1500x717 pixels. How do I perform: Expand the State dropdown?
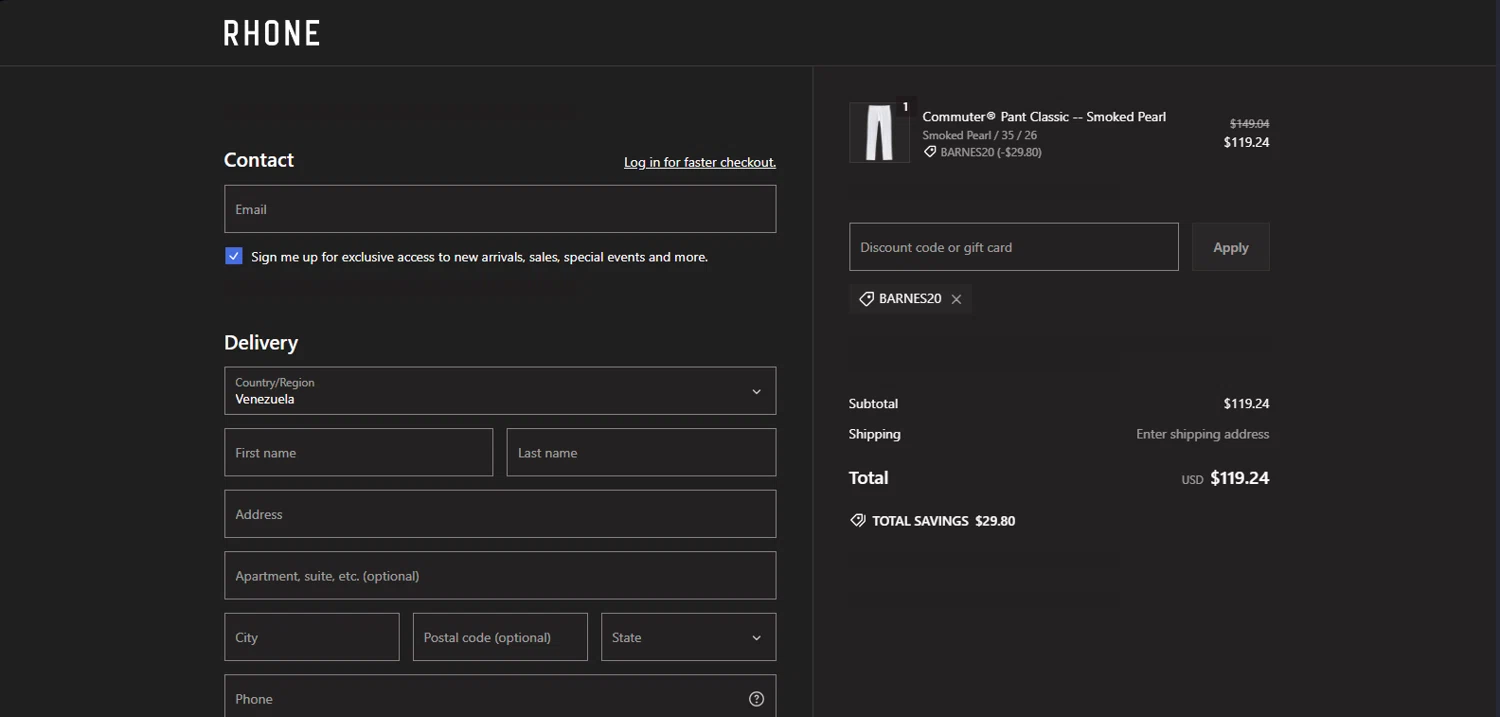[x=688, y=637]
